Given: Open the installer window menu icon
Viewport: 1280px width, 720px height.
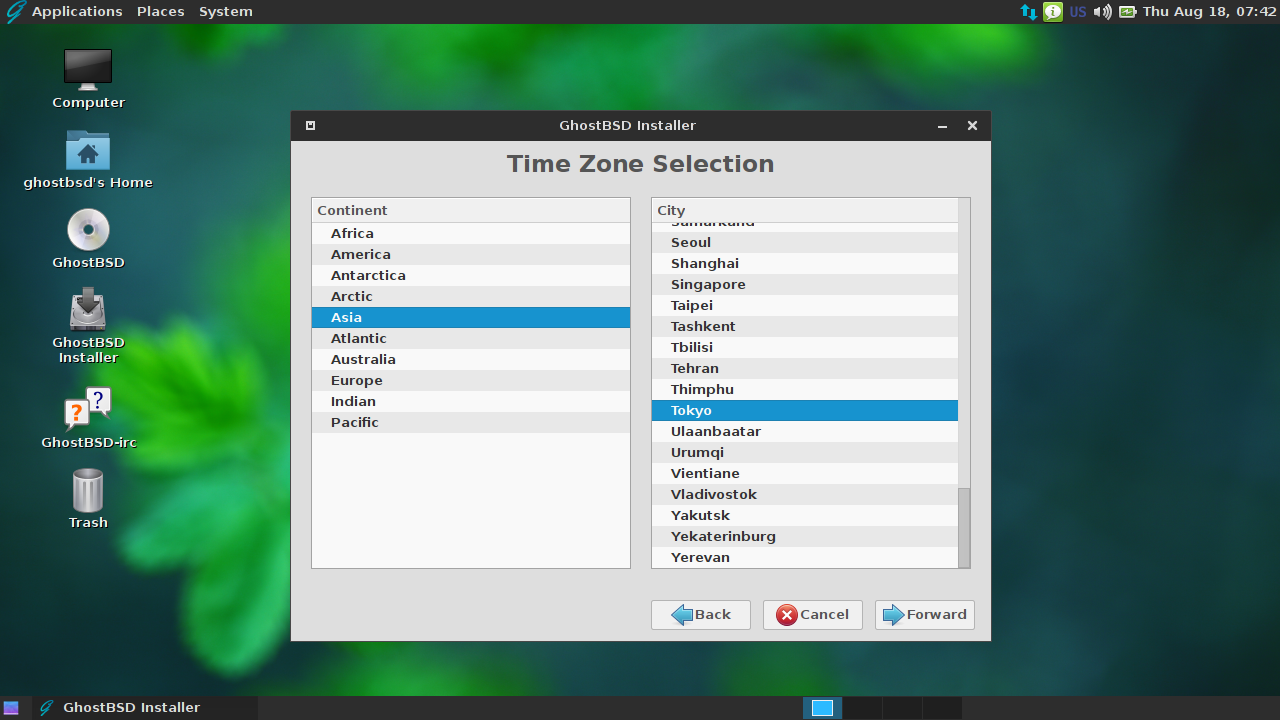Looking at the screenshot, I should click(x=310, y=125).
